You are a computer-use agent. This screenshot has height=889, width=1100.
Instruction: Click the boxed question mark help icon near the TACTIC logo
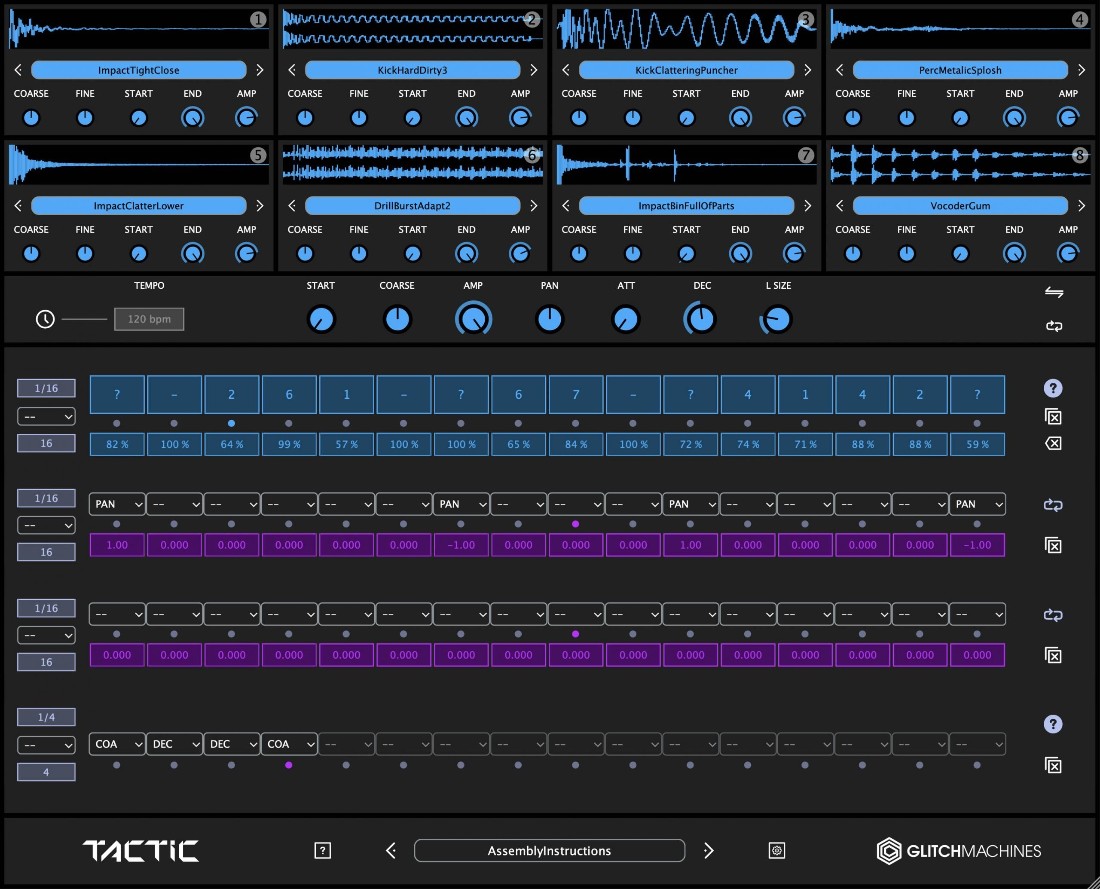pyautogui.click(x=322, y=851)
